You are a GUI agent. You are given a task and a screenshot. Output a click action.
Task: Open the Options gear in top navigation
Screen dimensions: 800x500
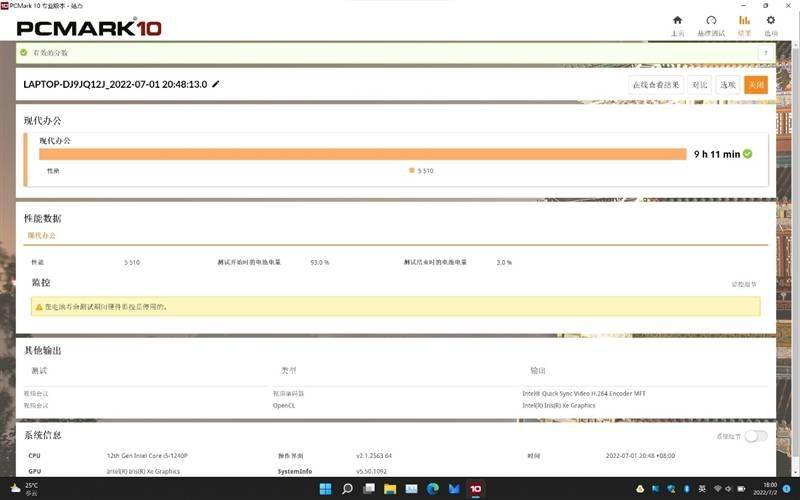click(x=770, y=26)
